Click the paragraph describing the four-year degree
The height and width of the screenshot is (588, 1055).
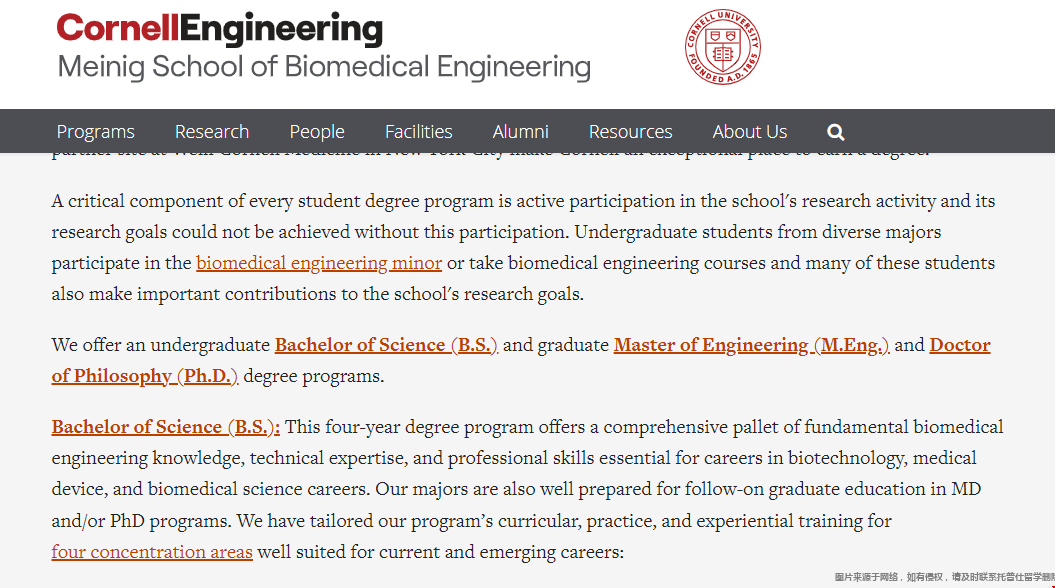[528, 490]
